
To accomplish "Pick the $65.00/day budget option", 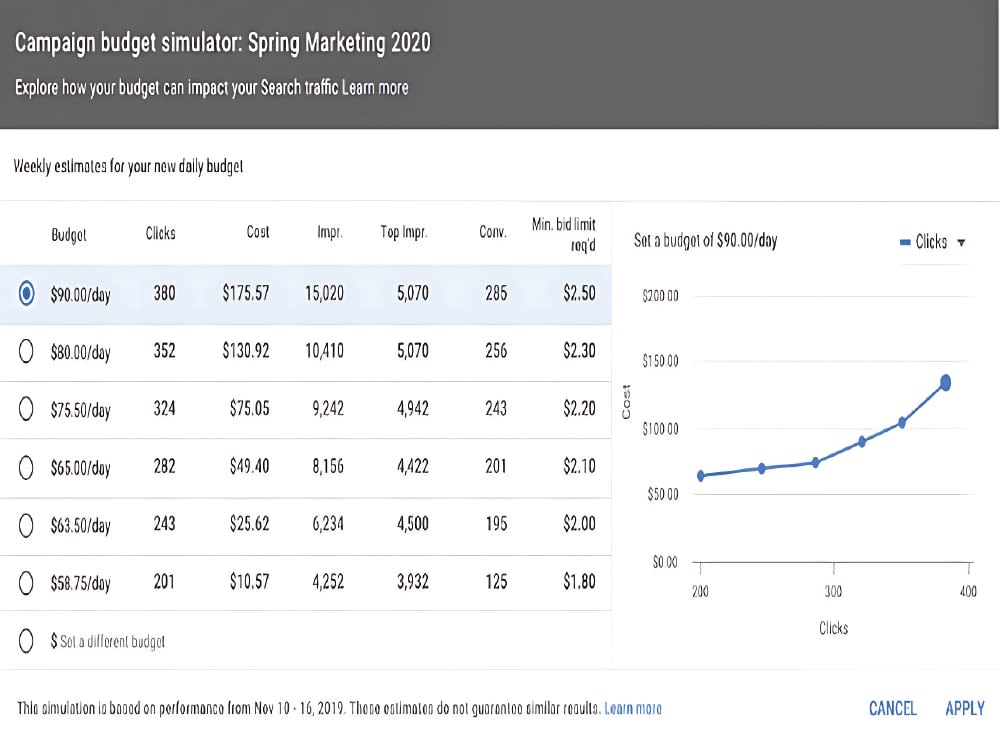I will pos(26,467).
